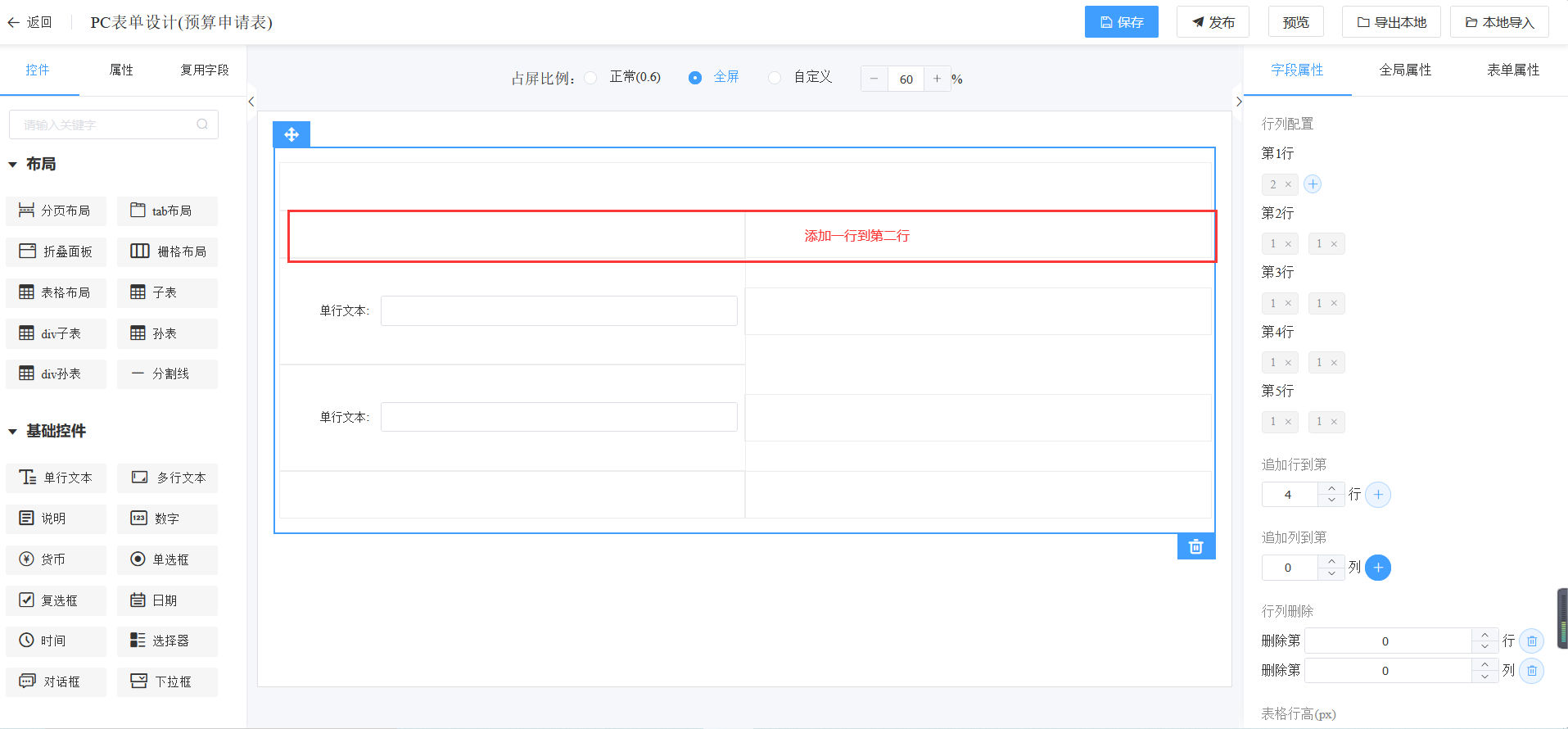Add 孙表 grandchild table control
Viewport: 1568px width, 729px height.
[x=167, y=333]
